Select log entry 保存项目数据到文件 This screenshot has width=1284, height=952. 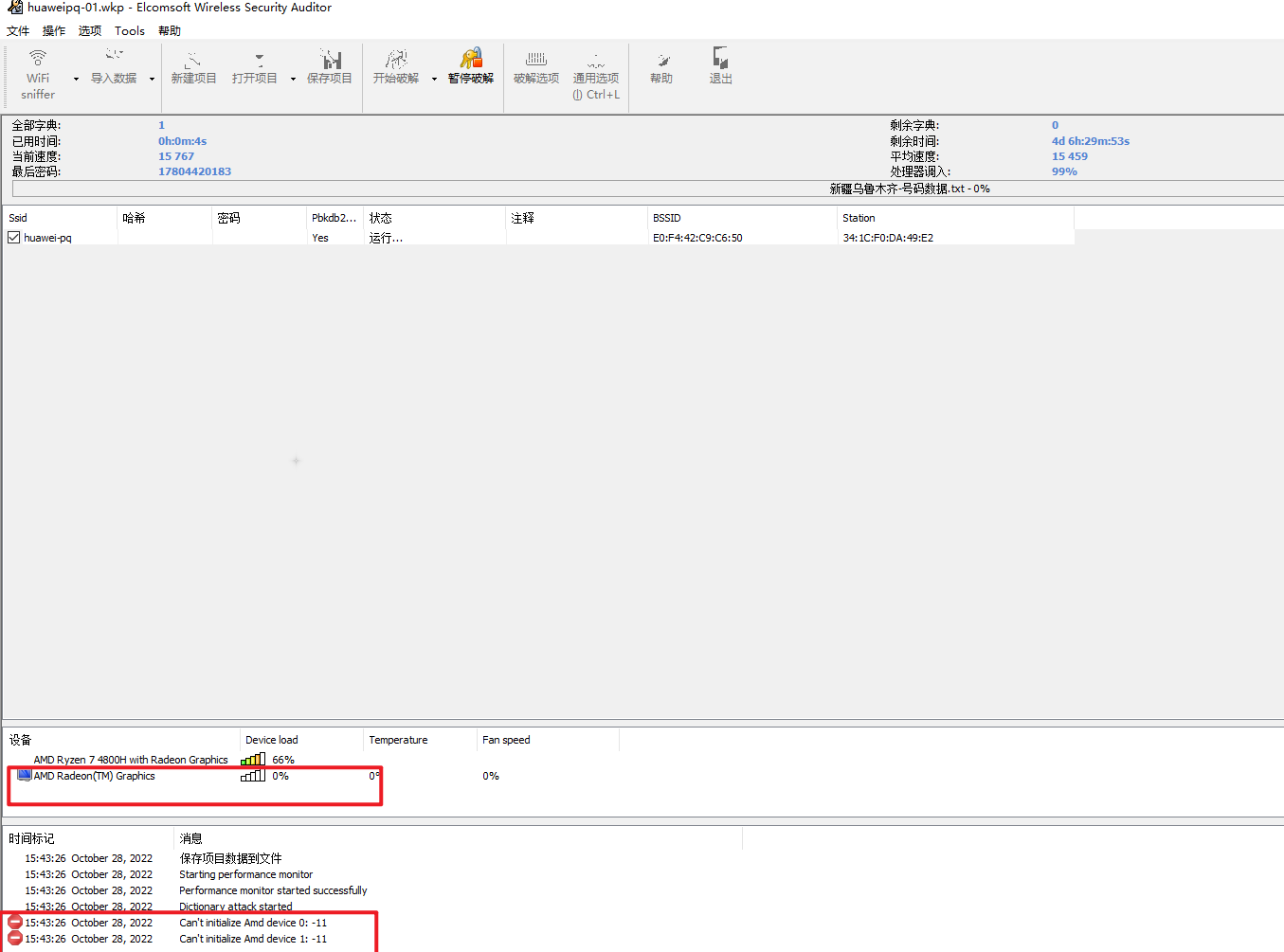pos(230,858)
